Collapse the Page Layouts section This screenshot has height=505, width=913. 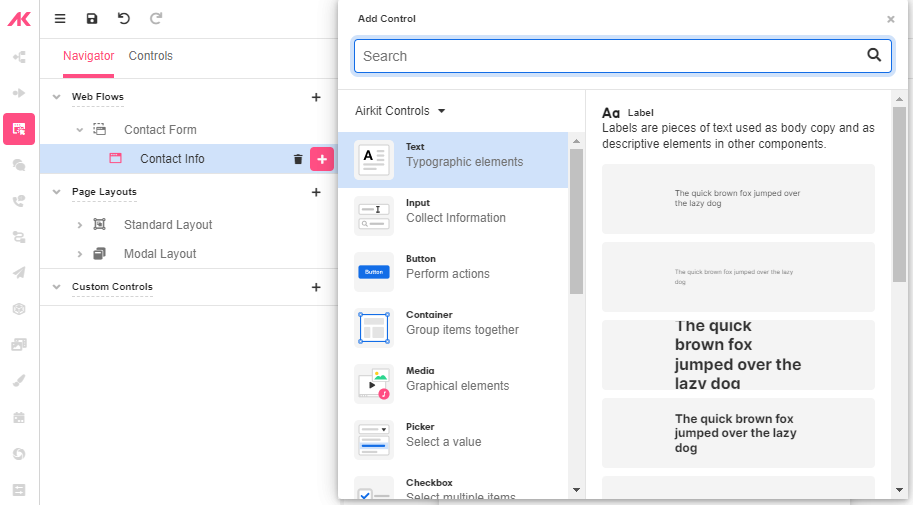pyautogui.click(x=56, y=192)
